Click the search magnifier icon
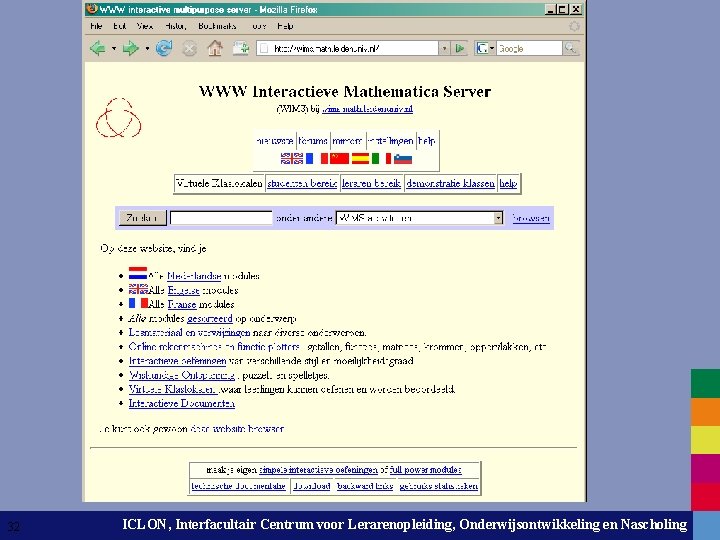The image size is (720, 540). (570, 48)
